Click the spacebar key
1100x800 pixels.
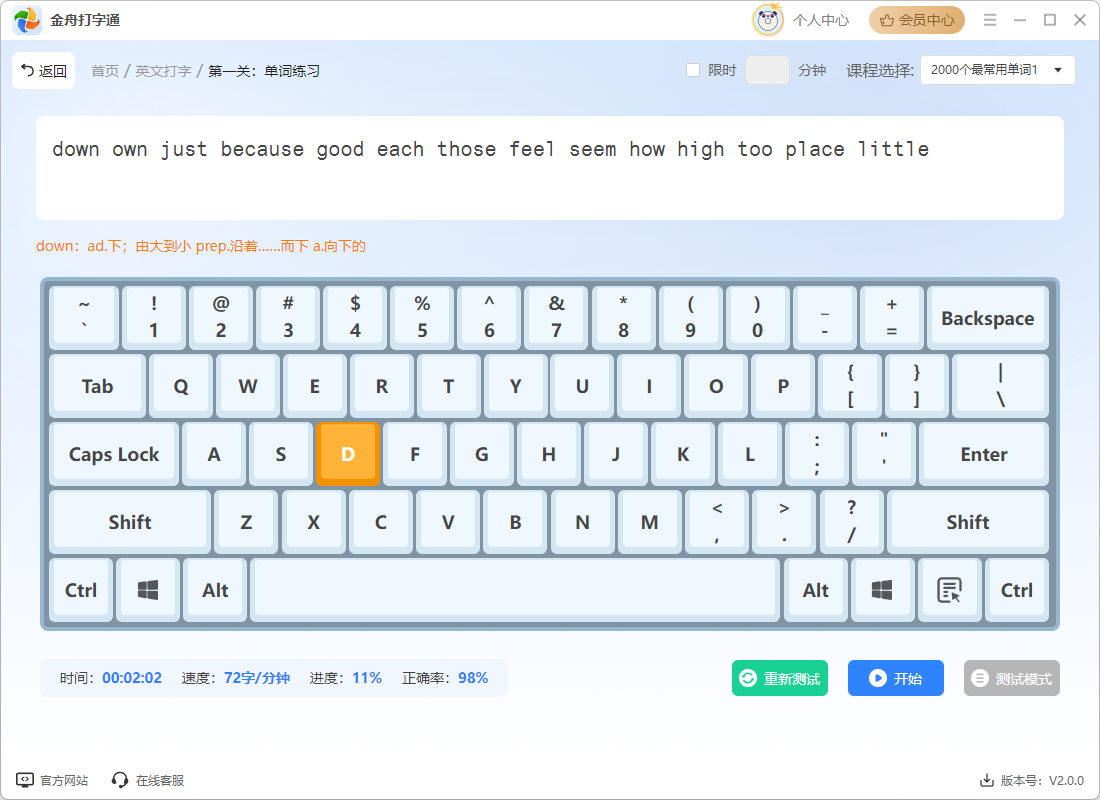tap(515, 590)
